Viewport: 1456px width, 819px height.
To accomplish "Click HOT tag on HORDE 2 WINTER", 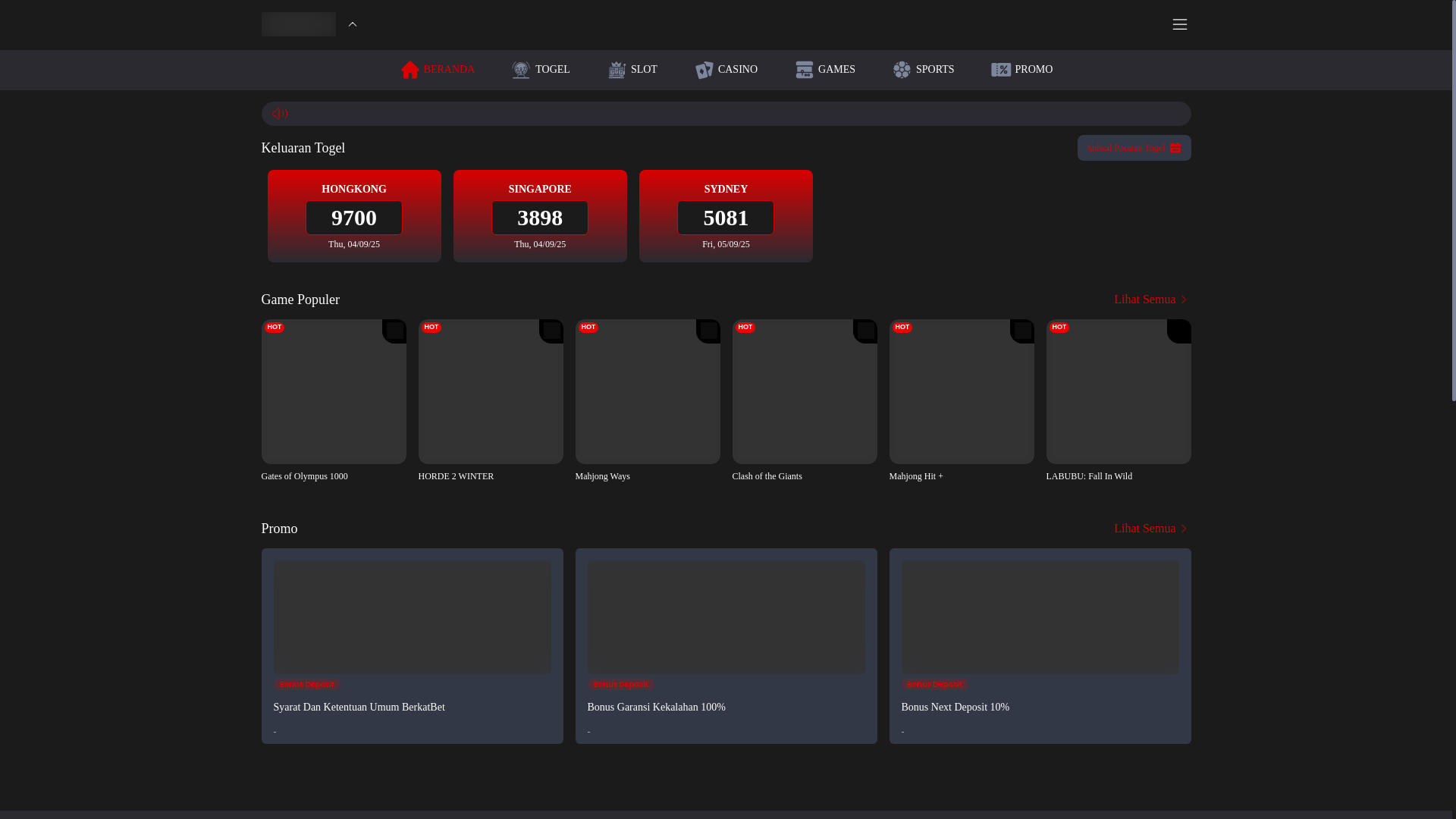I will tap(431, 328).
